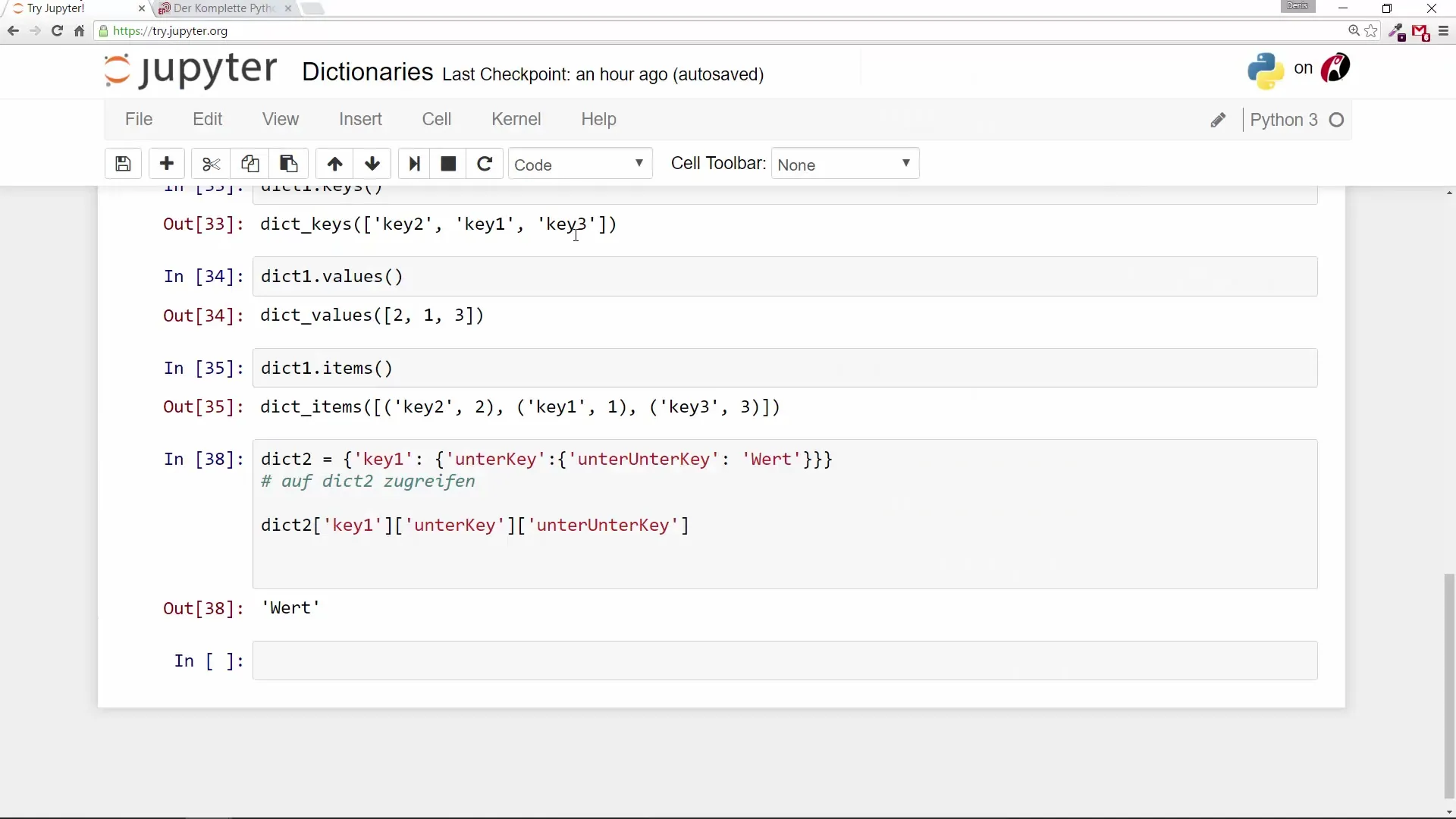Click the In [38] prompt label
Image resolution: width=1456 pixels, height=819 pixels.
click(x=204, y=460)
